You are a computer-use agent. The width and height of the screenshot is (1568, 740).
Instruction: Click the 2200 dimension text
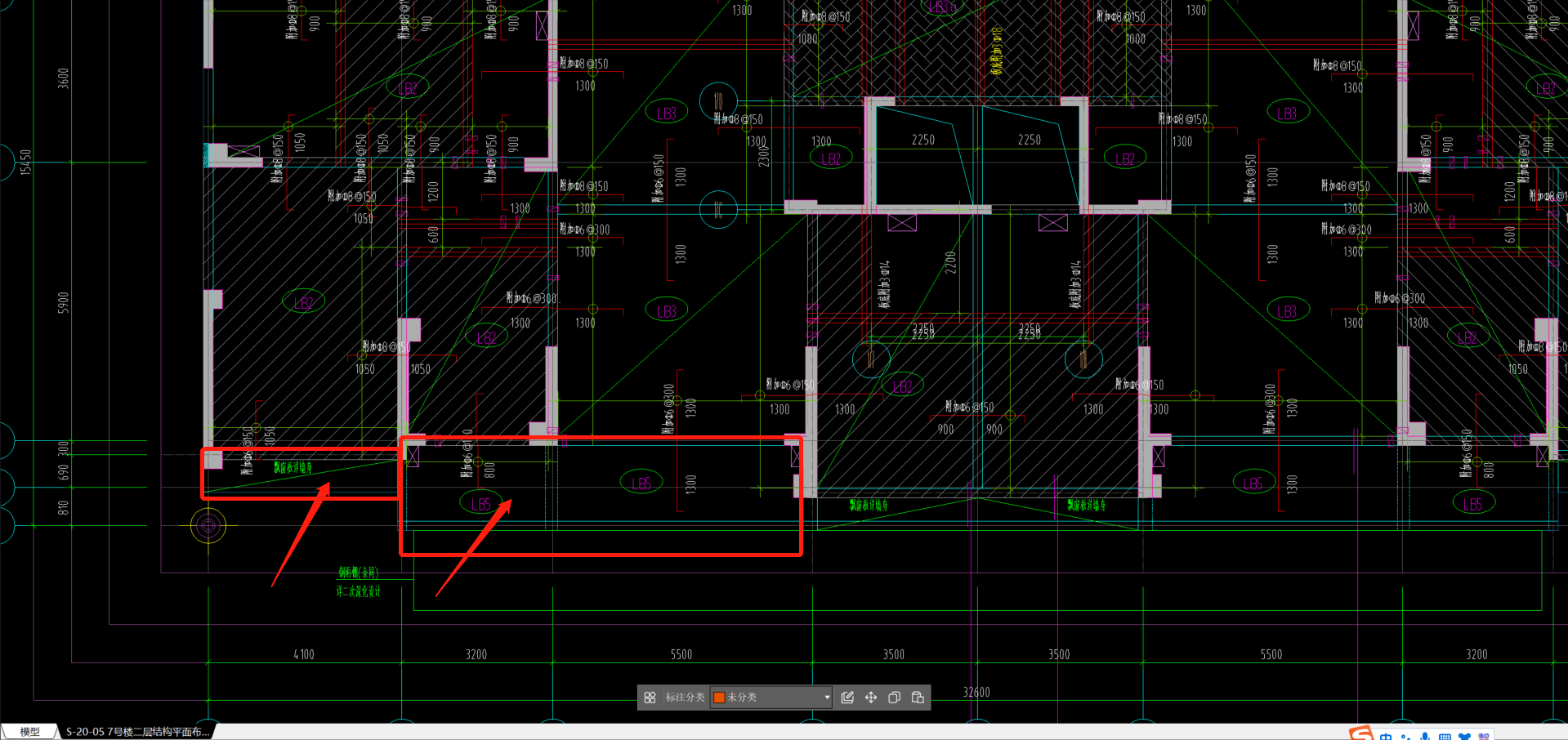[x=950, y=262]
